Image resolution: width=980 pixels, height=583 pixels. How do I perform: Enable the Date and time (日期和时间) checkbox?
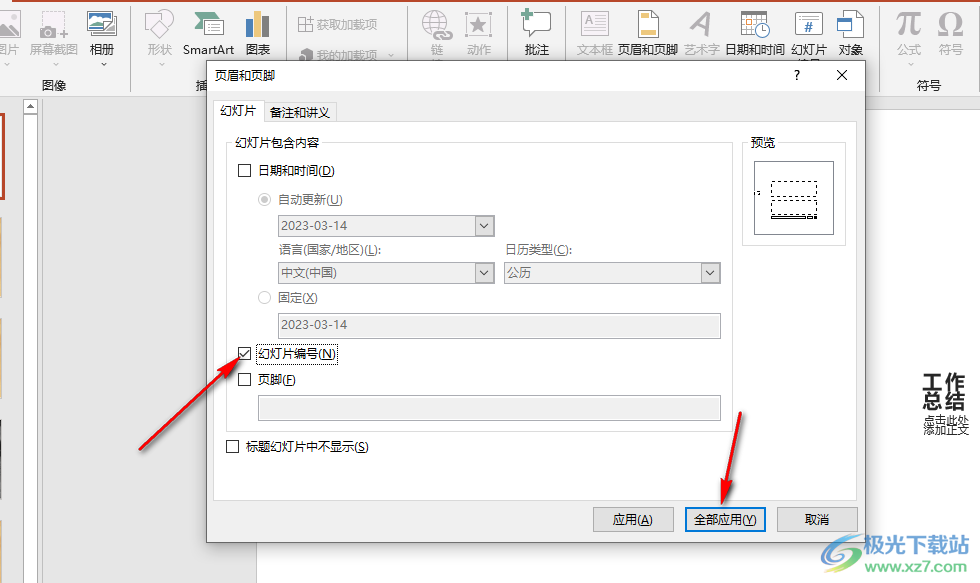click(244, 171)
